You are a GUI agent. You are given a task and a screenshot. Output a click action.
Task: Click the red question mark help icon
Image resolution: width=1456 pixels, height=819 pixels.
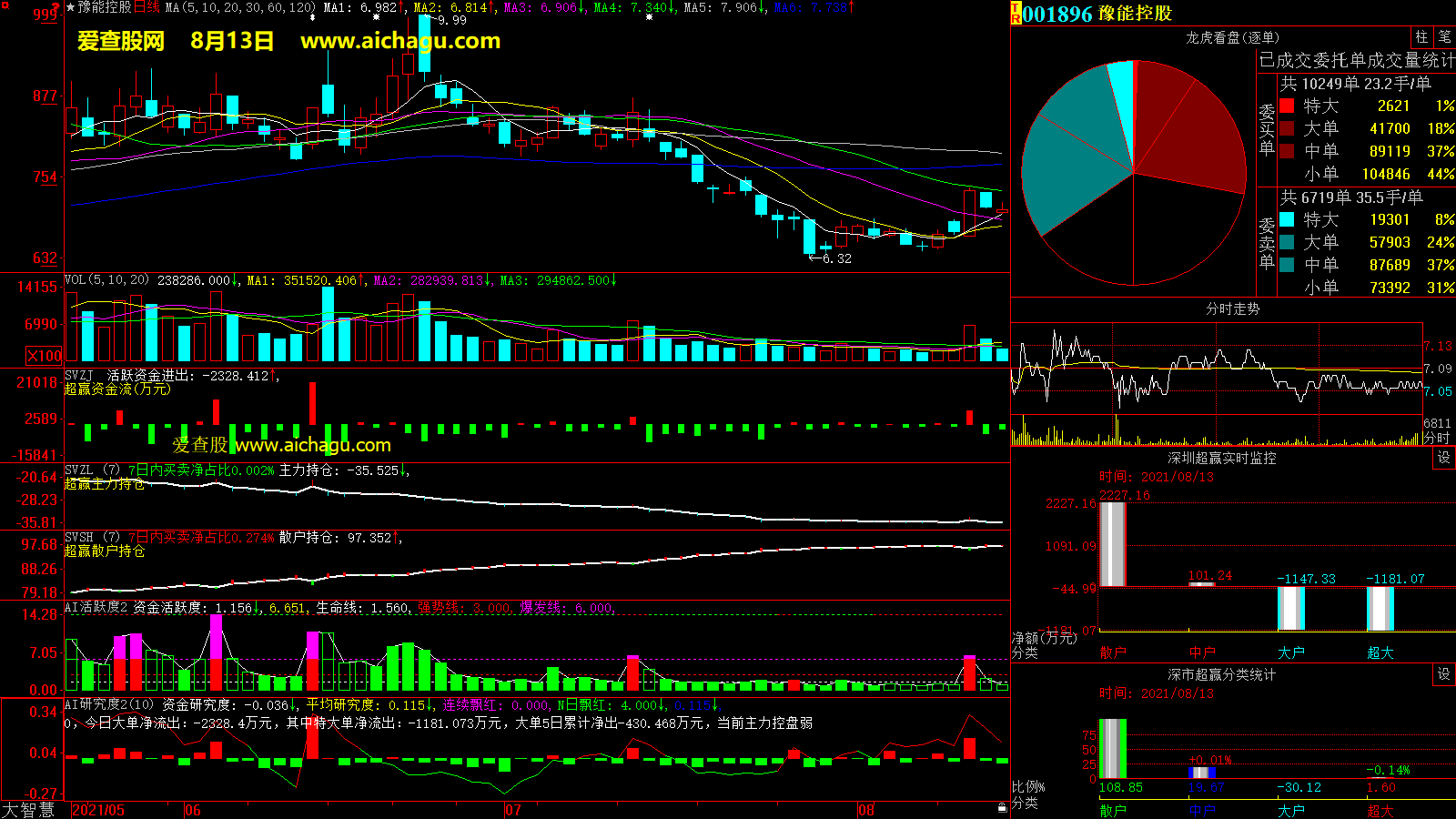56,8
